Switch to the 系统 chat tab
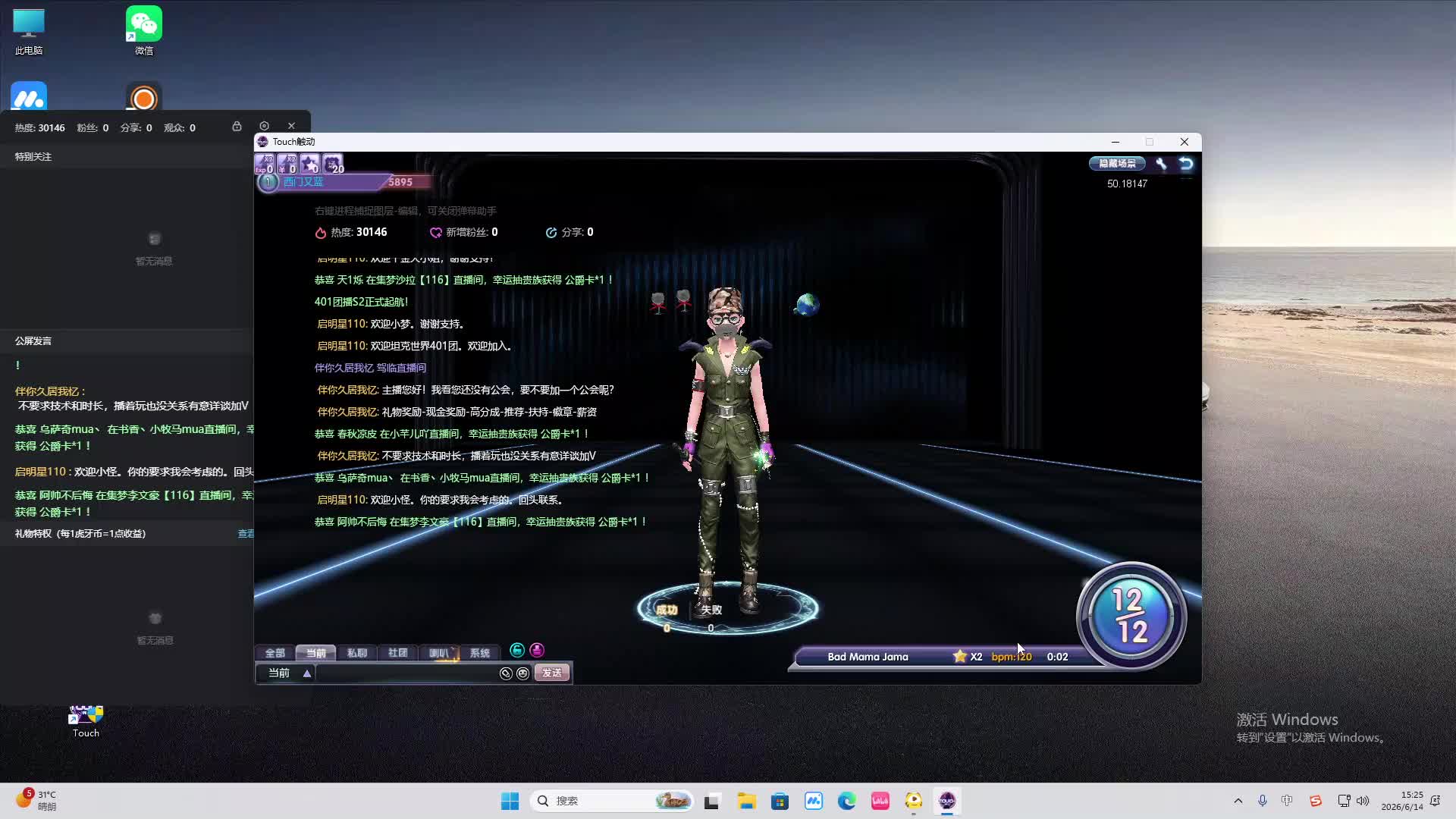Image resolution: width=1456 pixels, height=819 pixels. (479, 653)
